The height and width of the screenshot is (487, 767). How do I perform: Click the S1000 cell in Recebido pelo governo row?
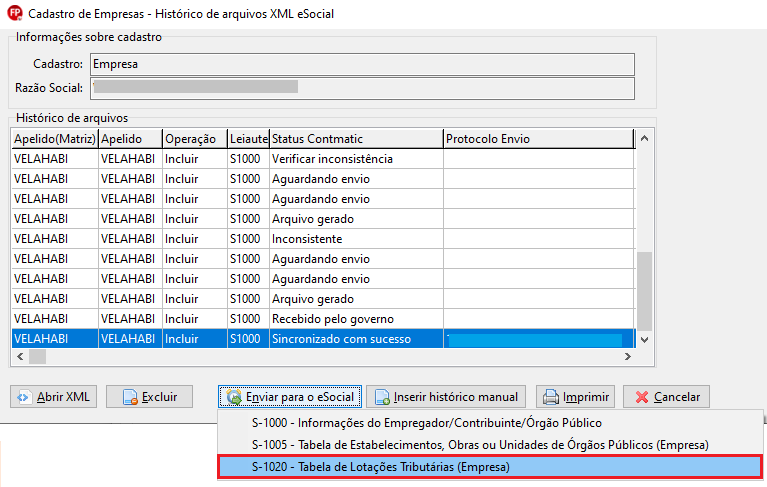click(248, 319)
